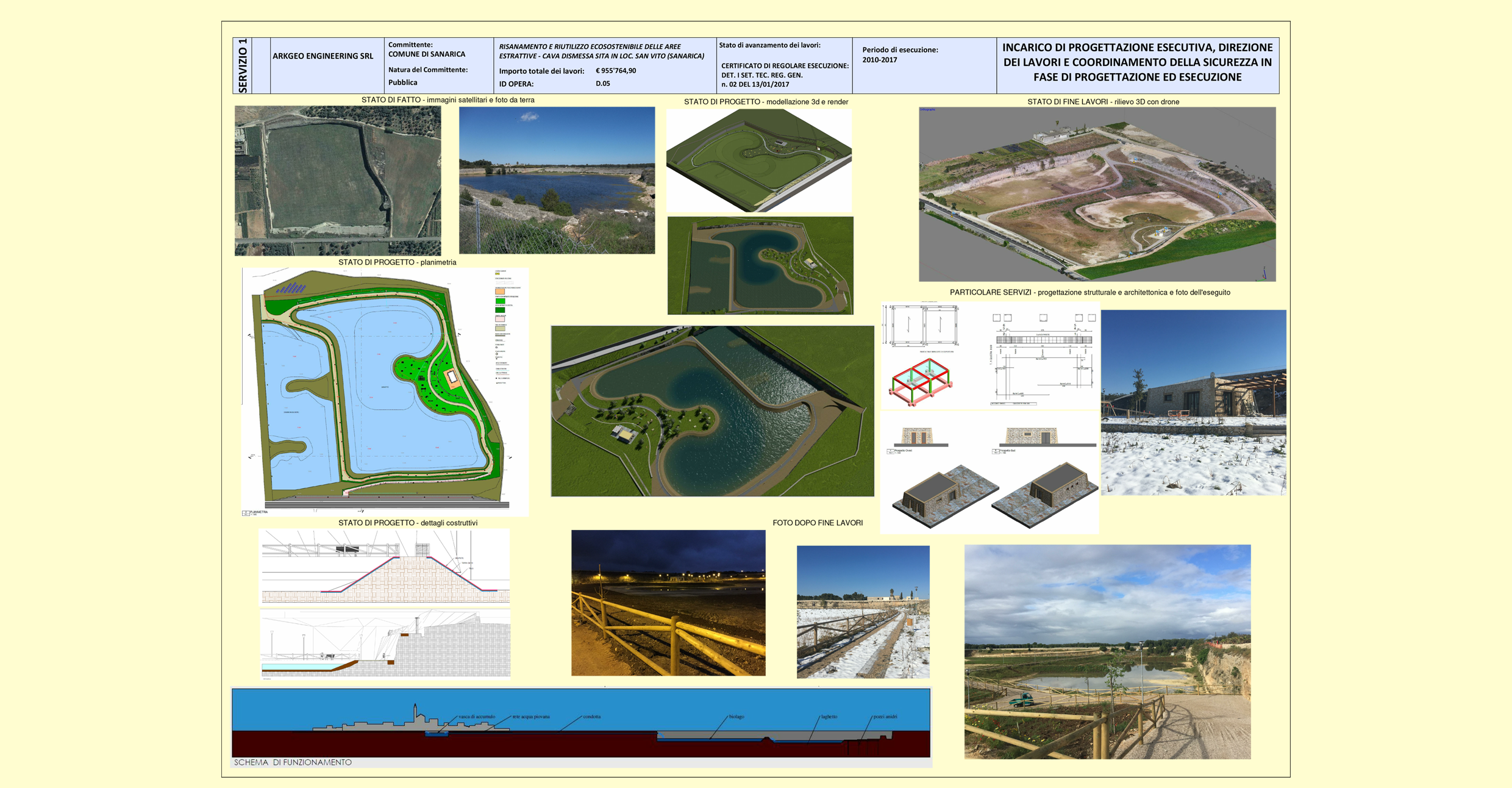Select 'STATO DI PROGETTO - dettagli costruttivi' caption
1512x788 pixels.
pyautogui.click(x=408, y=523)
